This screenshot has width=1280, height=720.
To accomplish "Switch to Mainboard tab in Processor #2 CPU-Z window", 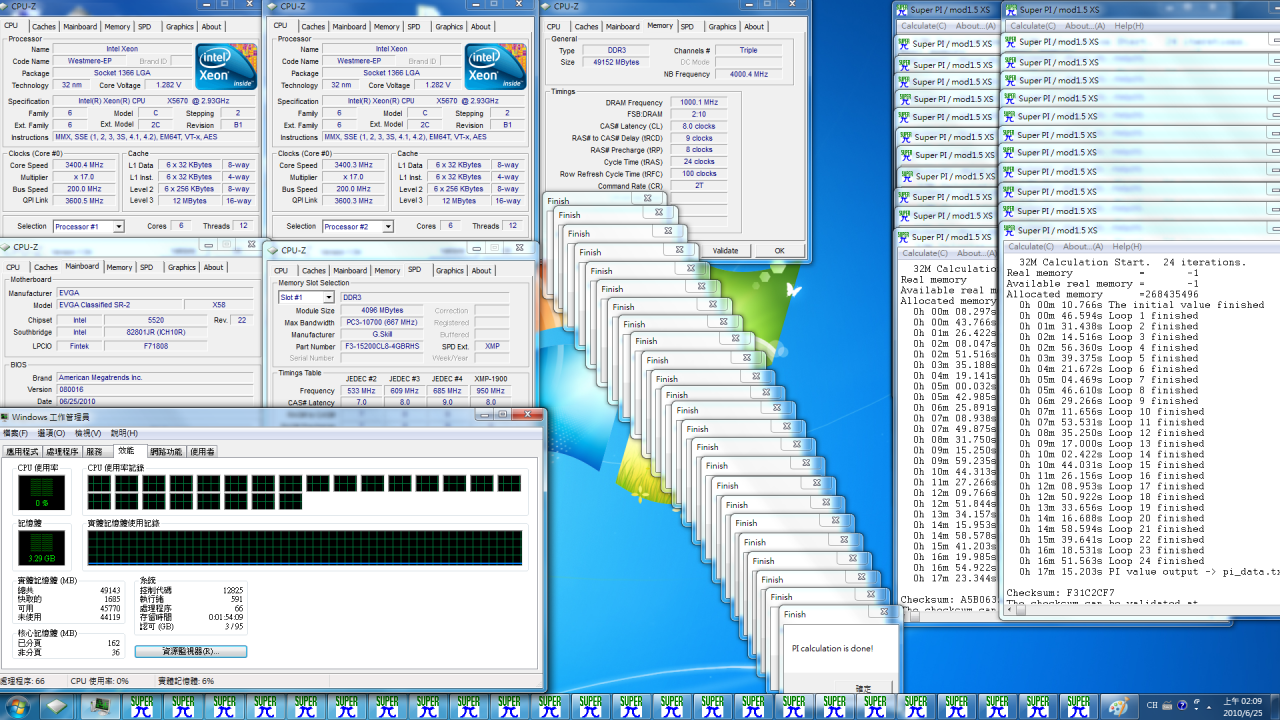I will coord(349,27).
